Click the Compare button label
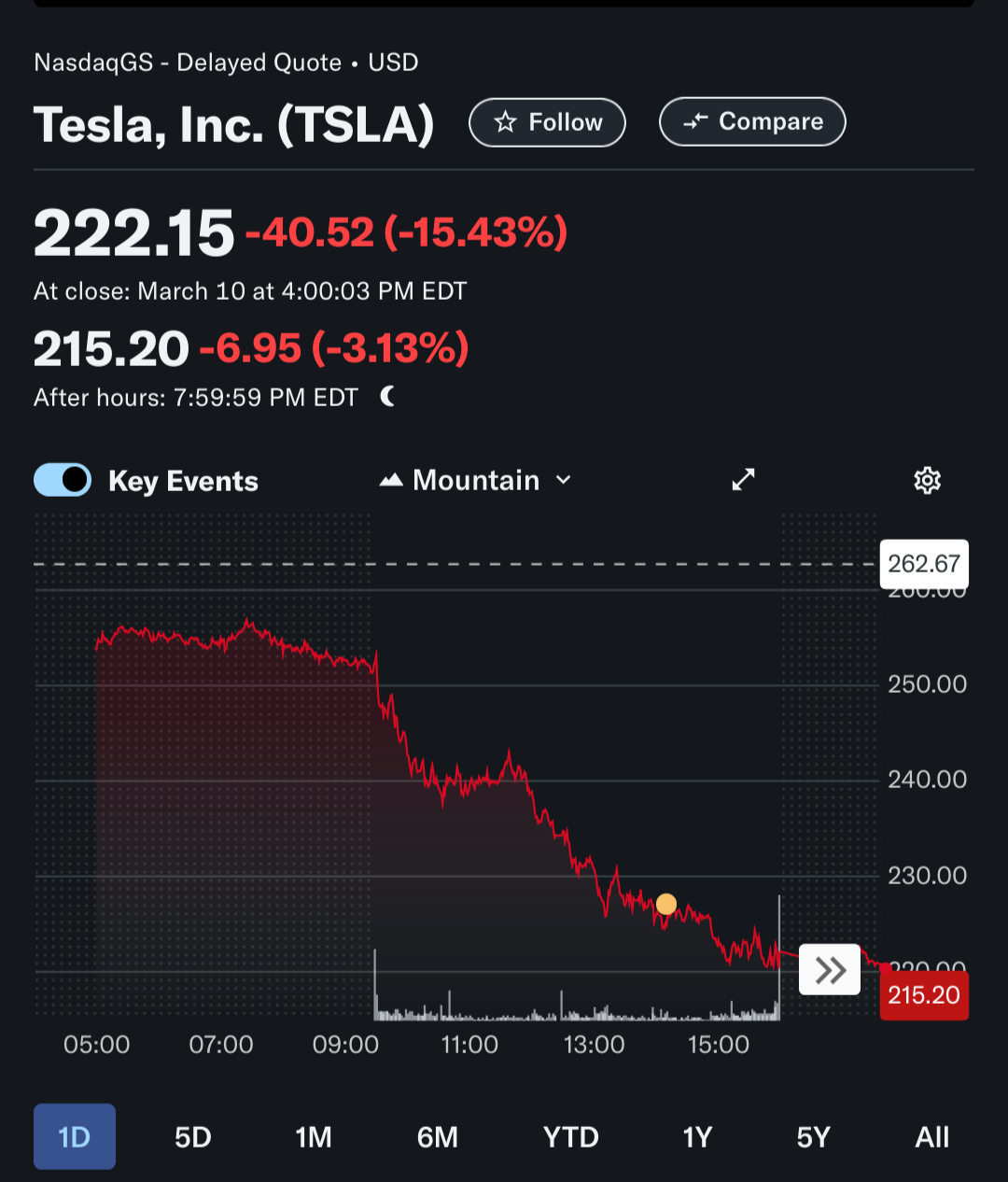Viewport: 1008px width, 1182px height. (771, 122)
